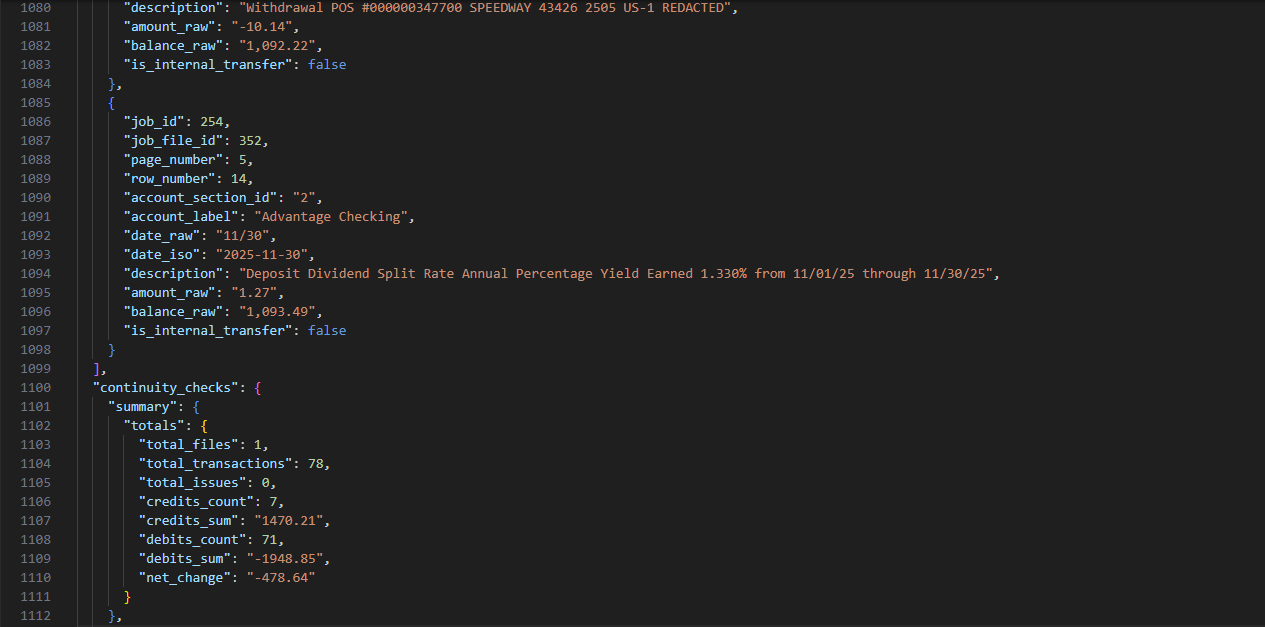The image size is (1265, 627).
Task: Place cursor on the "date_iso" value 2025-11-30
Action: [x=254, y=254]
